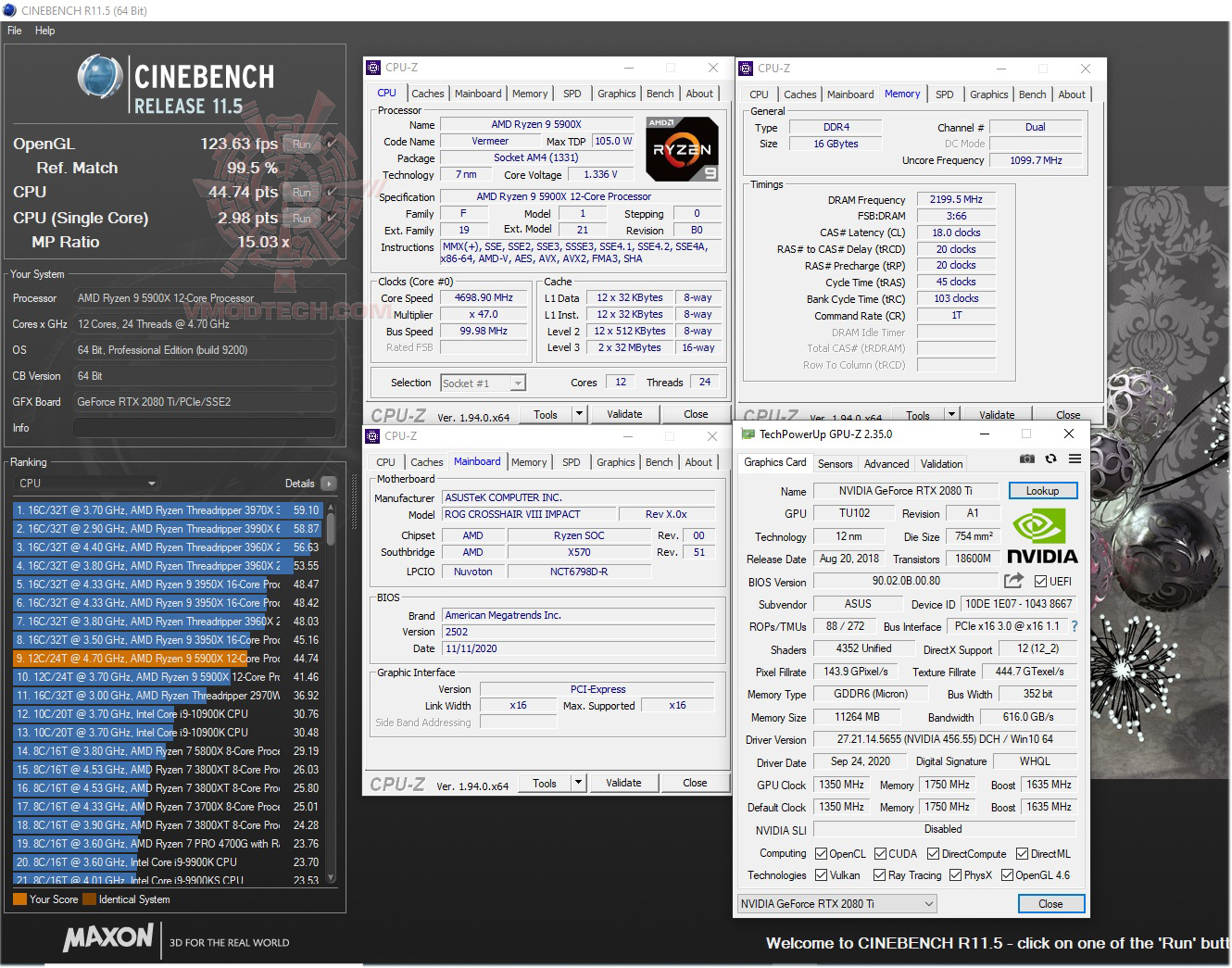
Task: Click the BIOS share/export icon in GPU-Z
Action: [x=1013, y=581]
